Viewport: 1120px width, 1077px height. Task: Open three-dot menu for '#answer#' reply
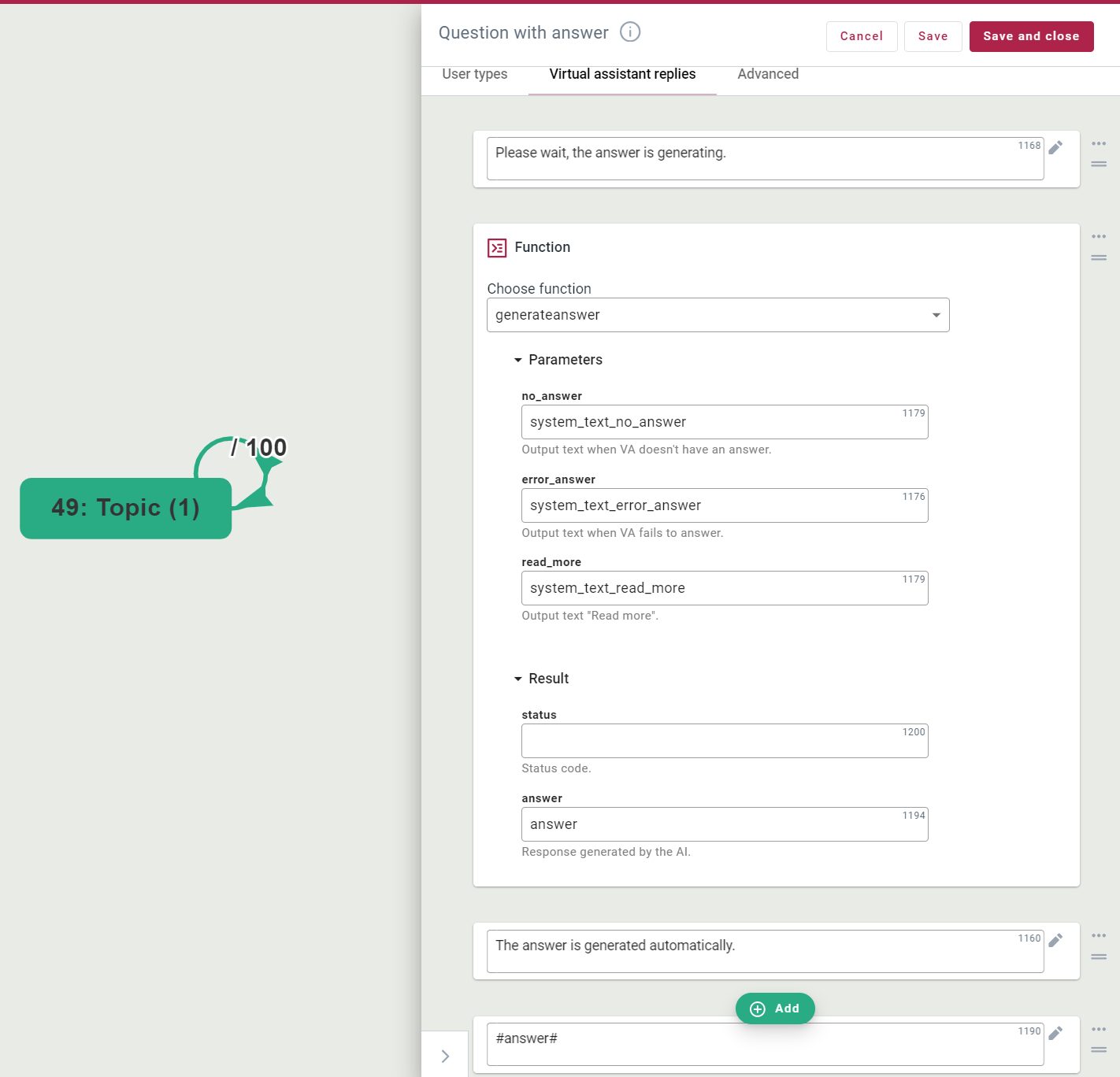pos(1099,1029)
